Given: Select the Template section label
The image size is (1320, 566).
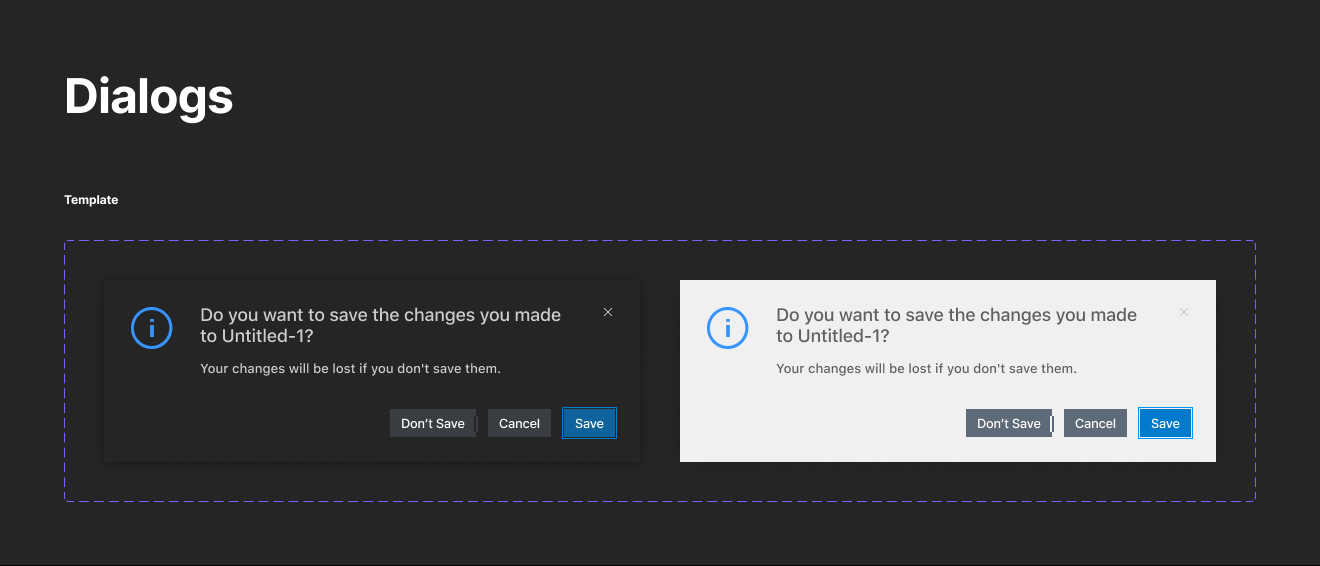Looking at the screenshot, I should pyautogui.click(x=91, y=200).
